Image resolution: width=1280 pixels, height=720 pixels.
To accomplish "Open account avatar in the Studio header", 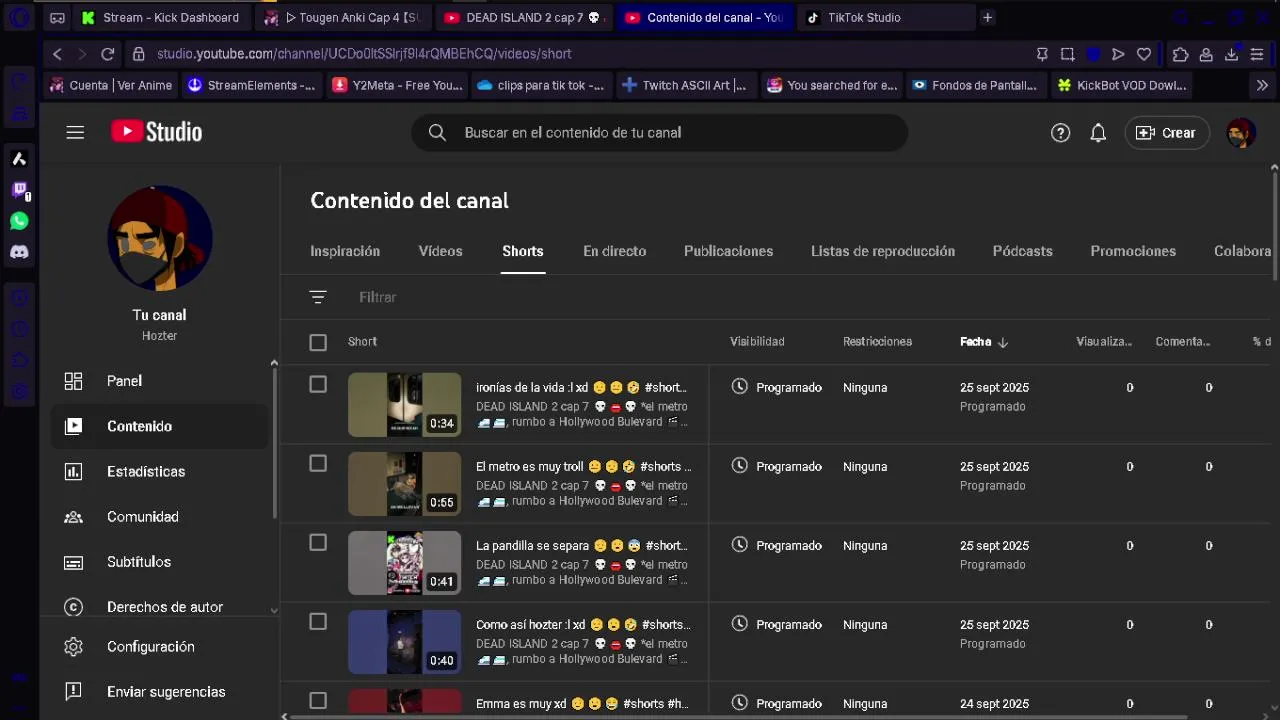I will click(1240, 133).
